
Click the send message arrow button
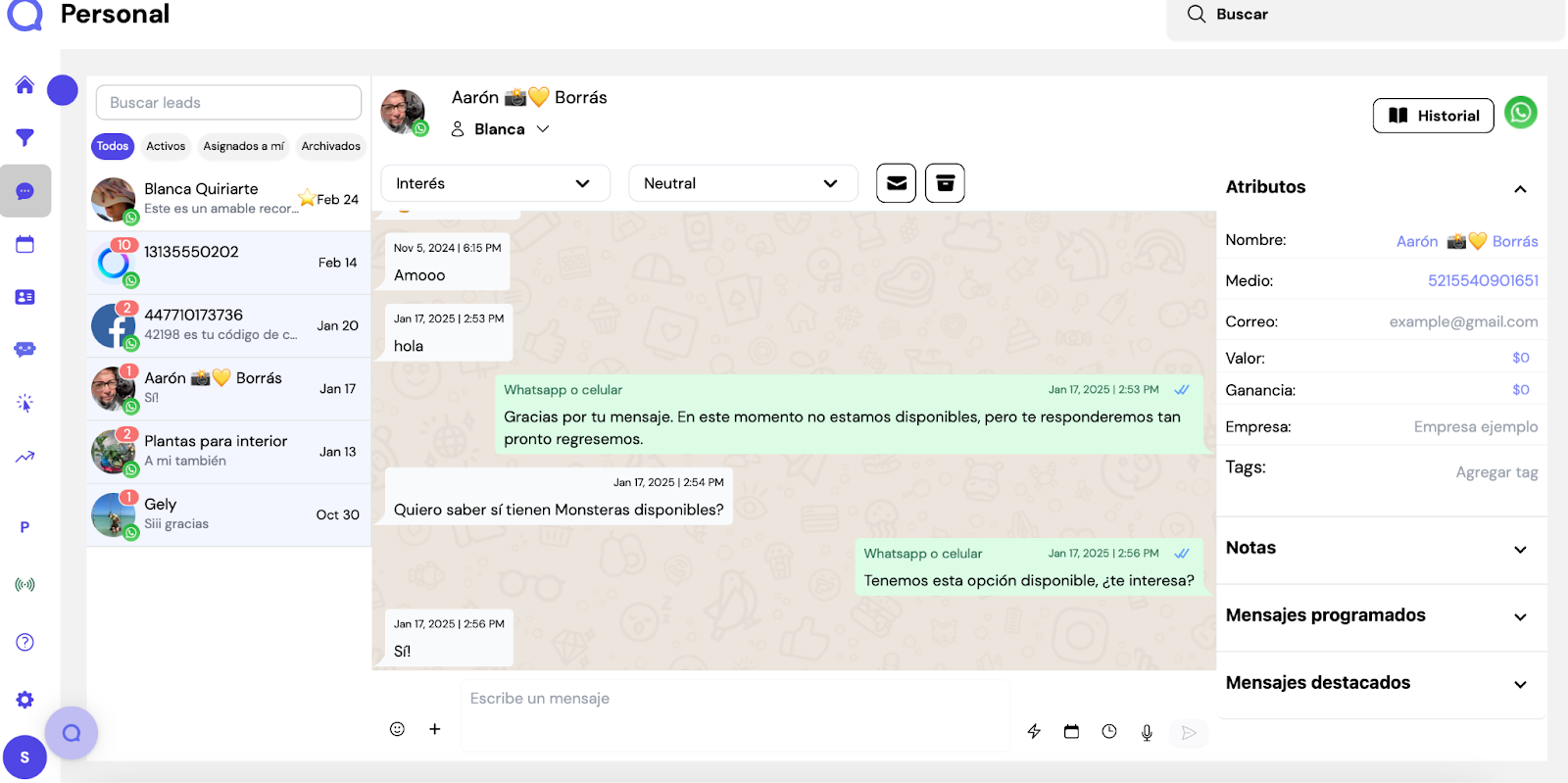pyautogui.click(x=1189, y=733)
